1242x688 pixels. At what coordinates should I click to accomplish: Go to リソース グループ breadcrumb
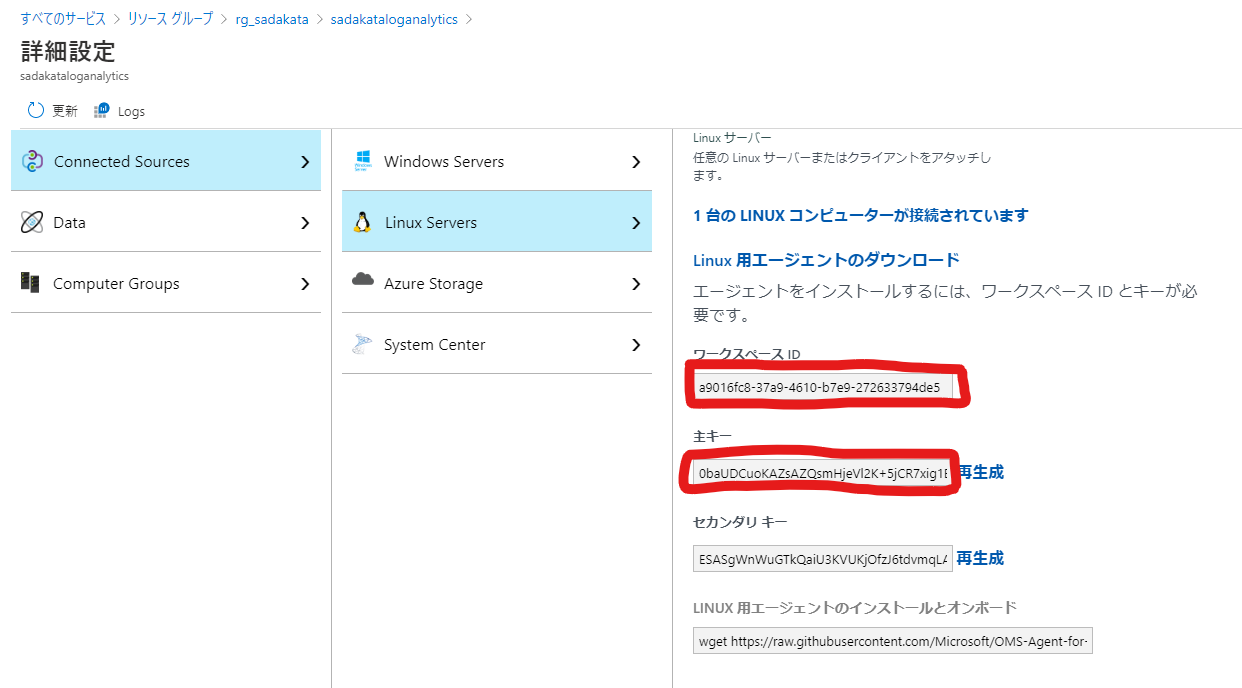(170, 19)
